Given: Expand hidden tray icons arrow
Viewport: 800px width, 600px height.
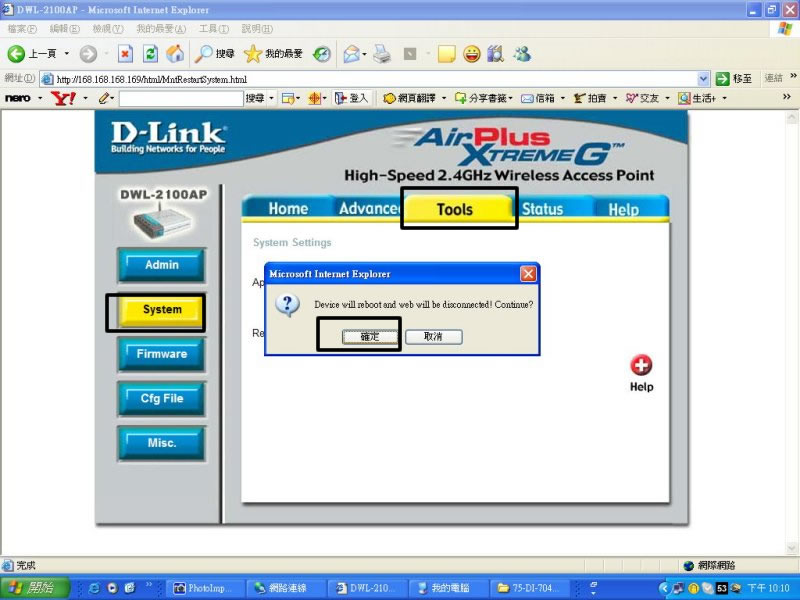Looking at the screenshot, I should click(663, 588).
